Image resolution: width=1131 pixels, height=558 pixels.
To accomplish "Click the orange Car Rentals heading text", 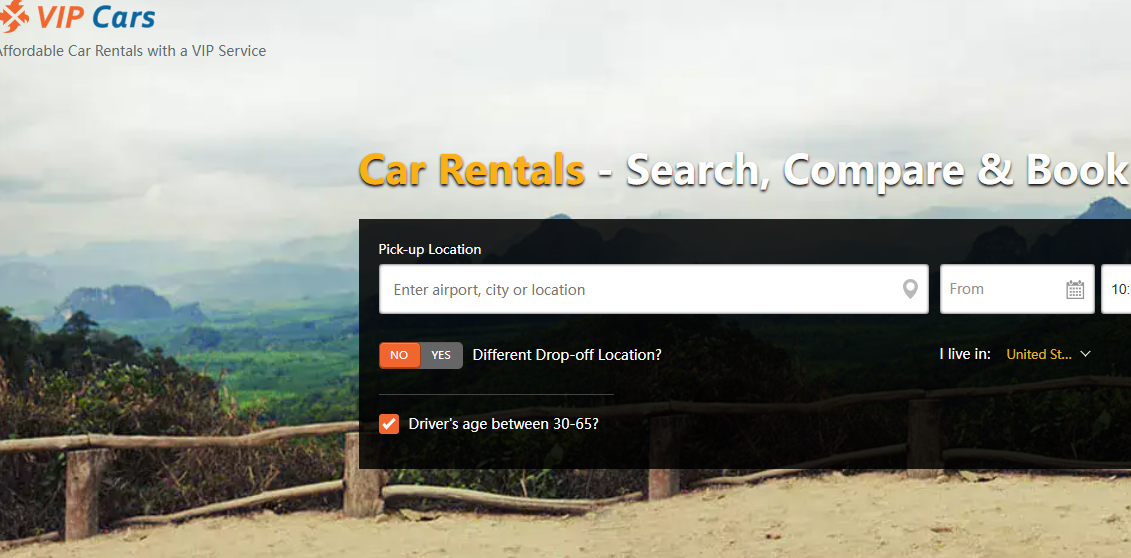I will [472, 170].
